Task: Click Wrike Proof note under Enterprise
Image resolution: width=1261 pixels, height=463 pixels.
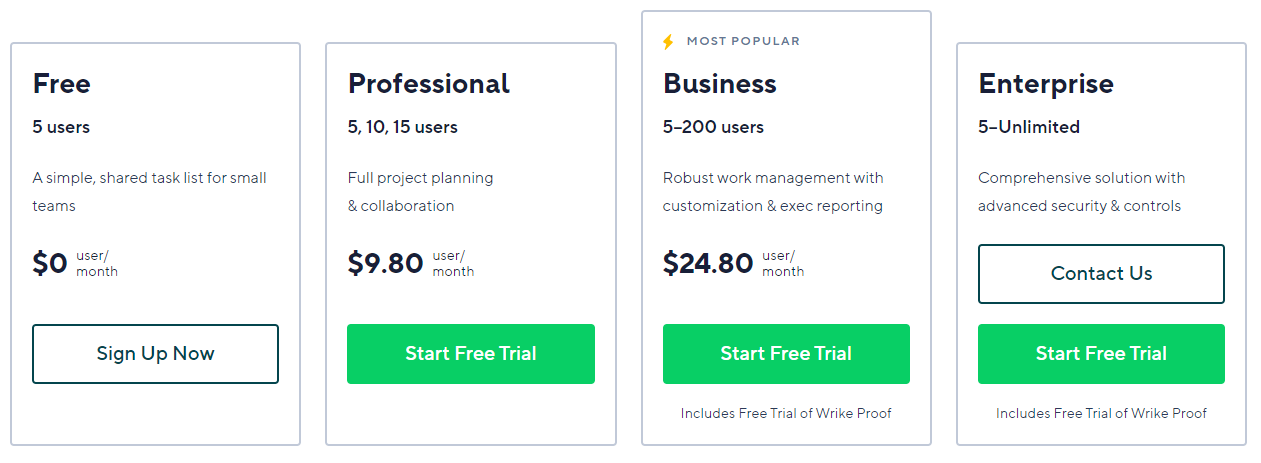Action: tap(1101, 413)
